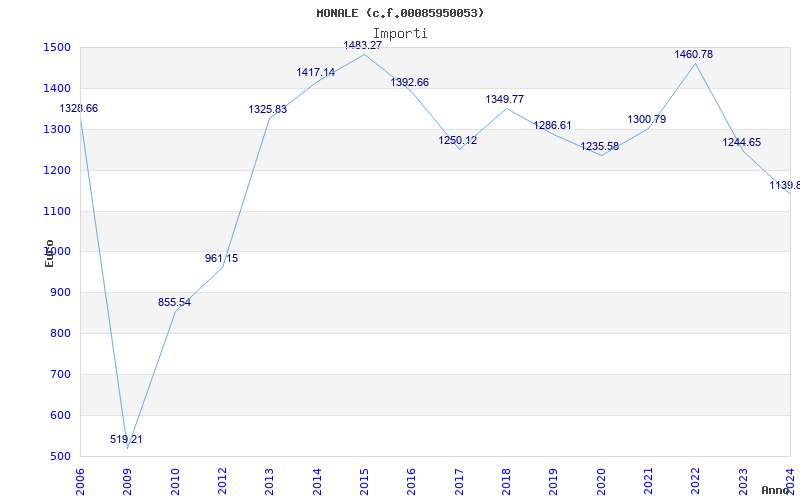Click the x-axis year 2013
The image size is (800, 500).
pos(269,482)
